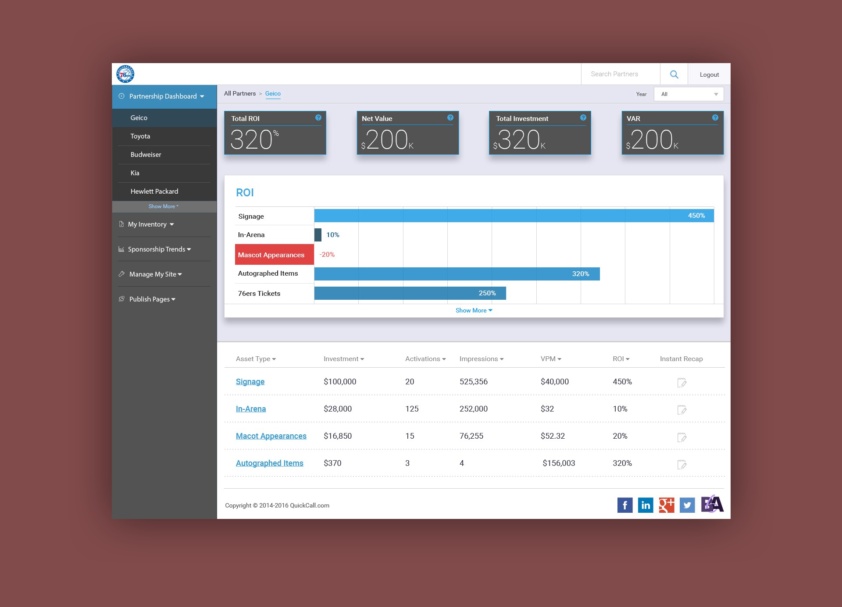Click the Total Investment $320K card

point(540,133)
